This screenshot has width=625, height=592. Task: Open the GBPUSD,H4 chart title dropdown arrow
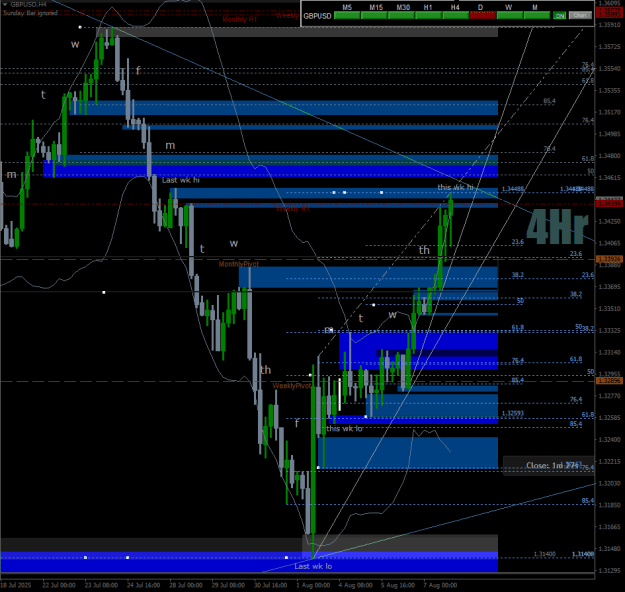pos(5,4)
